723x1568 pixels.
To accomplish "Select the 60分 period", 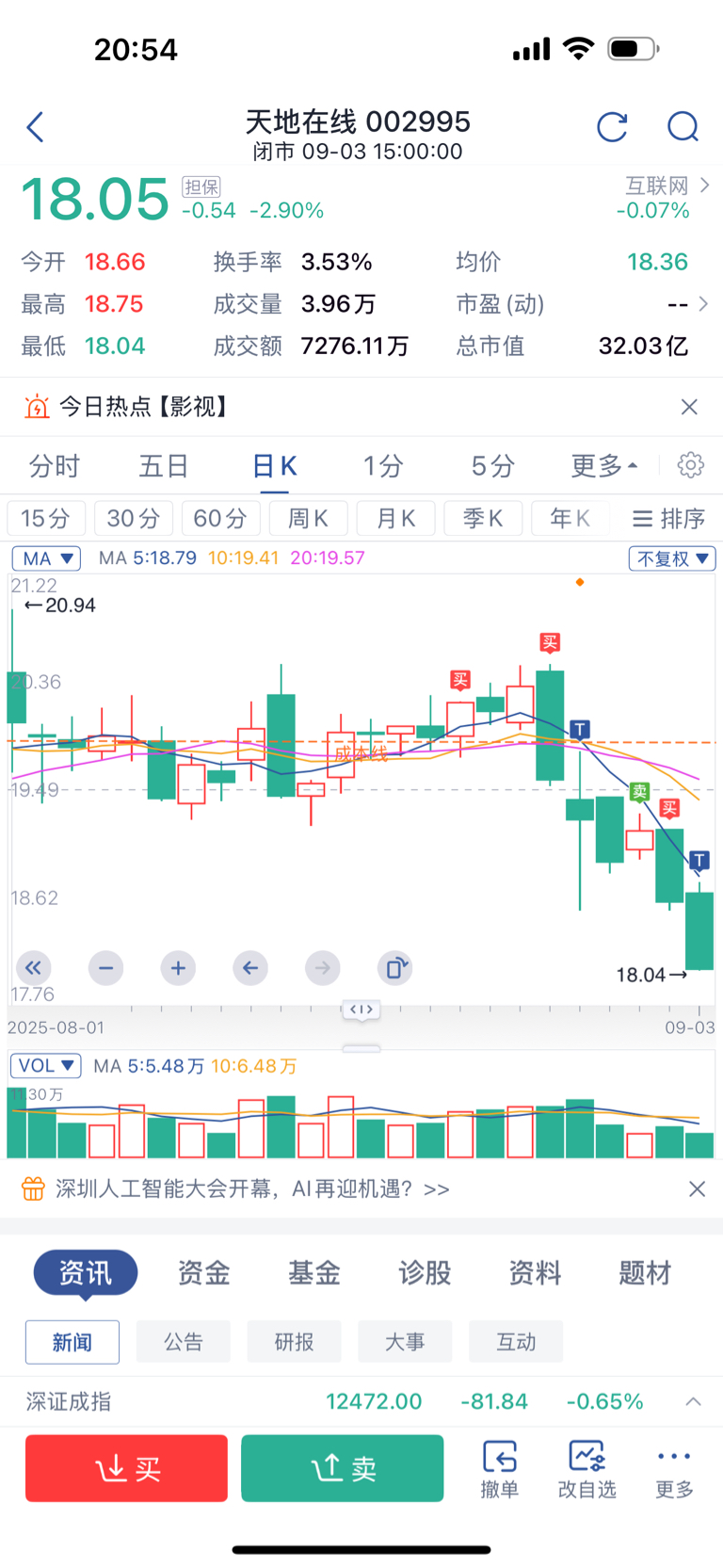I will [220, 519].
